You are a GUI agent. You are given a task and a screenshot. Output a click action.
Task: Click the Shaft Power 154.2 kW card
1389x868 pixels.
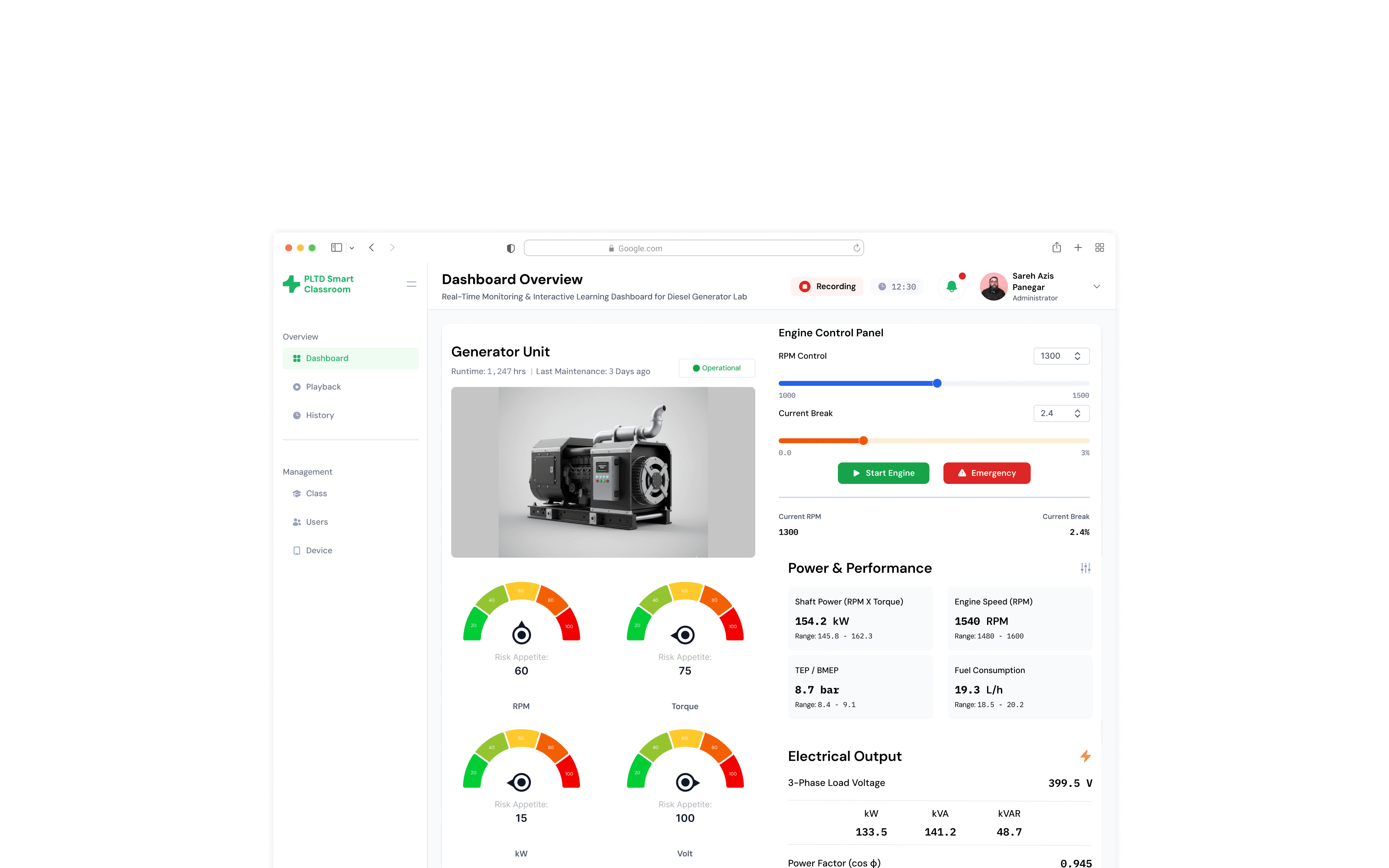point(860,618)
